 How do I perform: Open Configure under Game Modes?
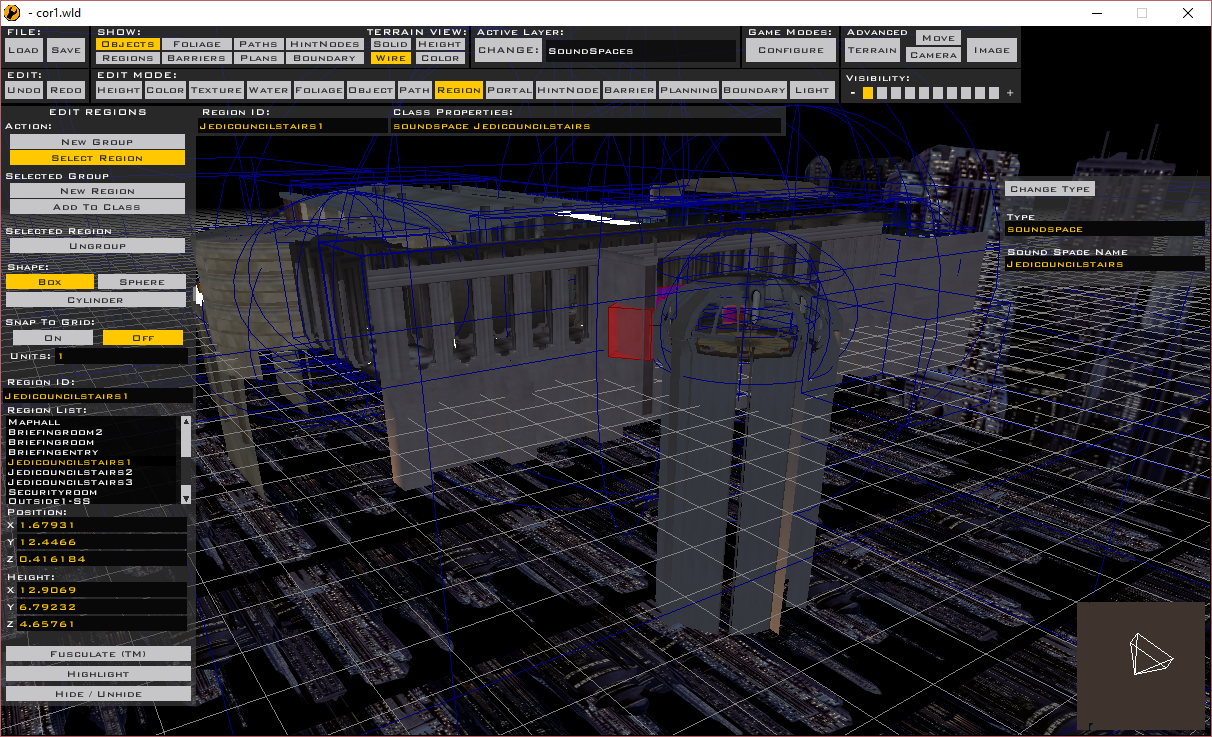(x=791, y=50)
